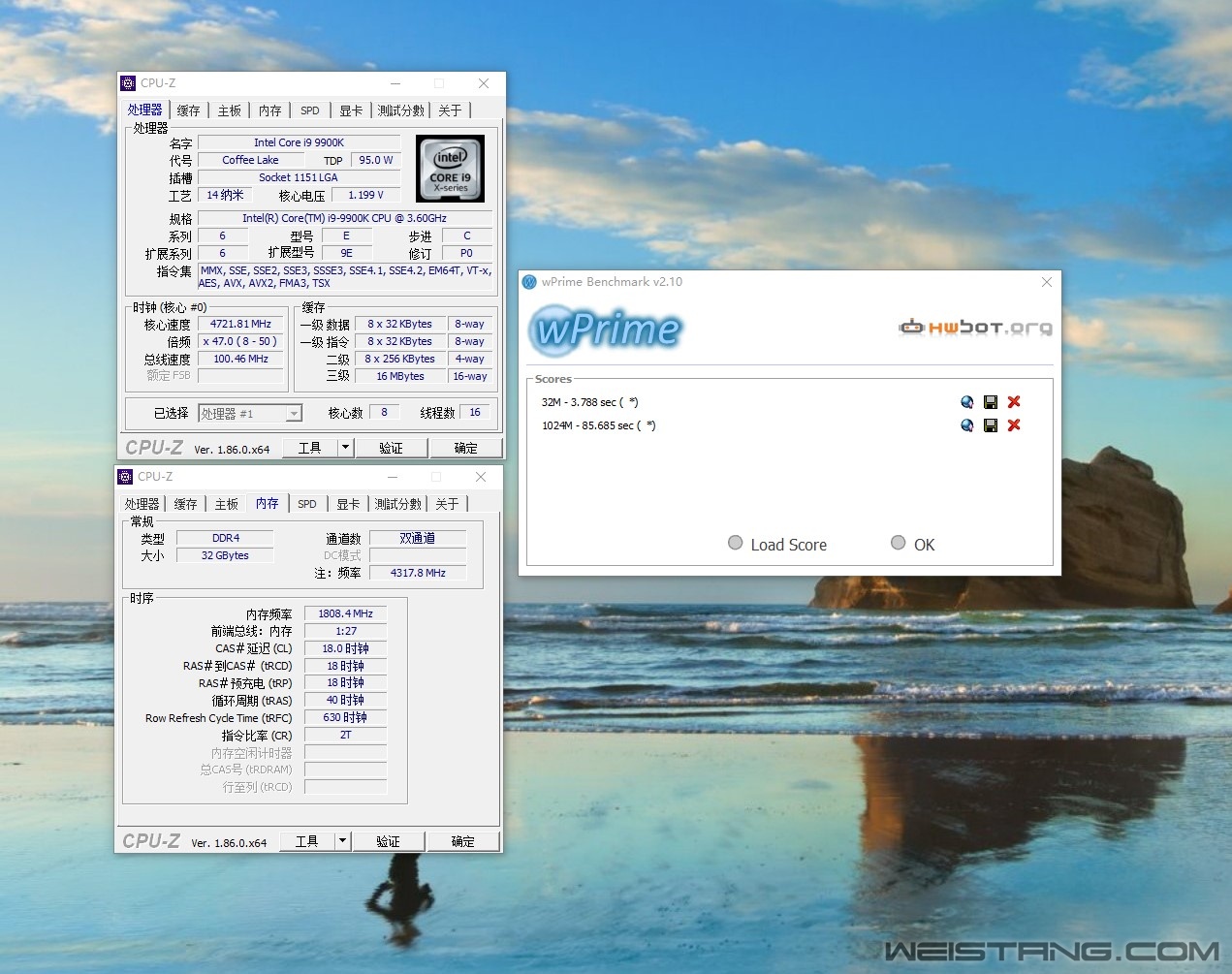Click 工具 button in CPU-Z processor window

pyautogui.click(x=310, y=448)
